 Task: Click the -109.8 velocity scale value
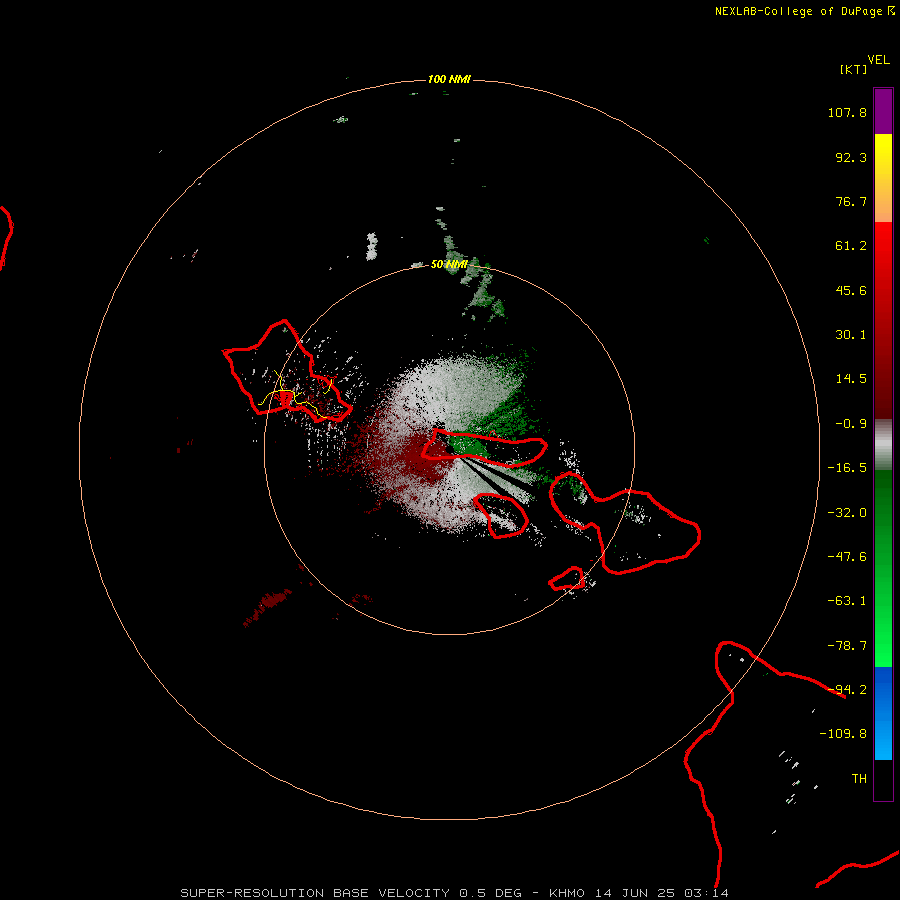pyautogui.click(x=843, y=734)
